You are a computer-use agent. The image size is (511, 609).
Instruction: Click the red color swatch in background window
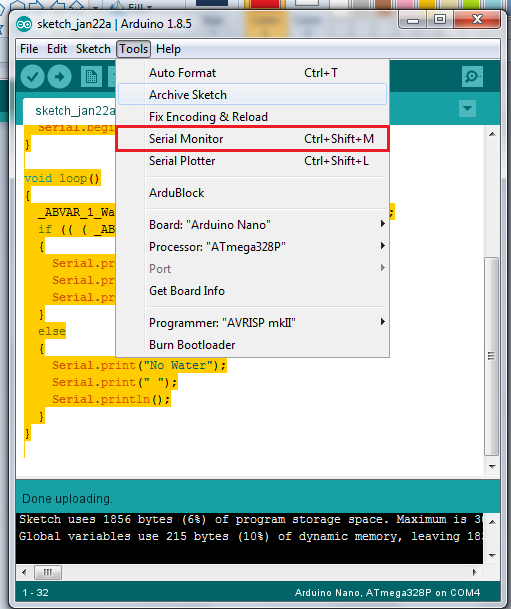point(265,3)
